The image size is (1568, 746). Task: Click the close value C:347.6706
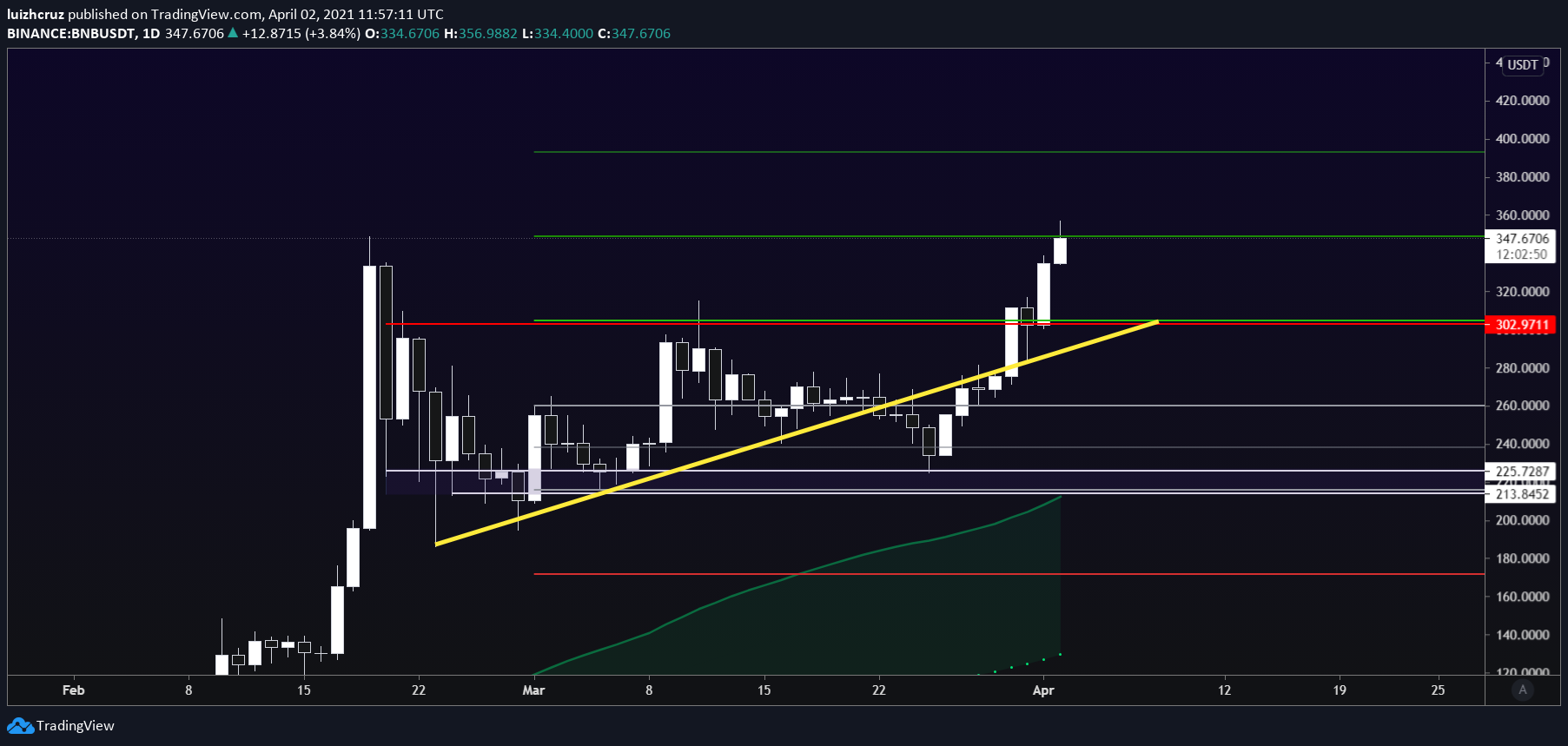634,33
